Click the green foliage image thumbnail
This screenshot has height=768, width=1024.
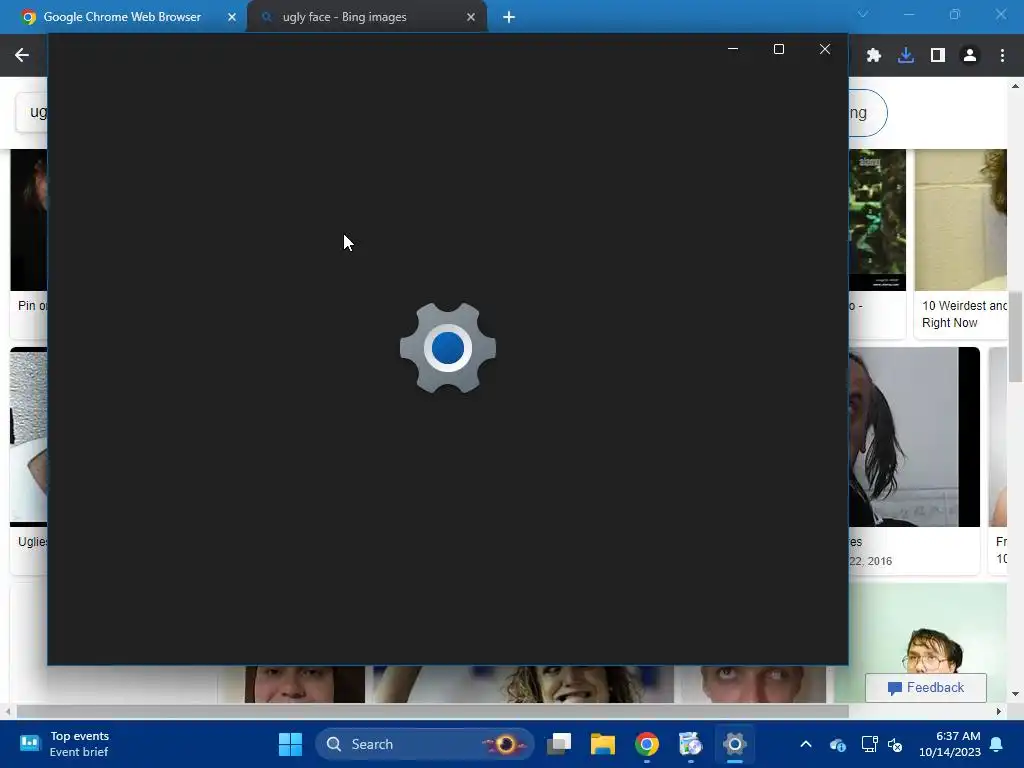[877, 219]
